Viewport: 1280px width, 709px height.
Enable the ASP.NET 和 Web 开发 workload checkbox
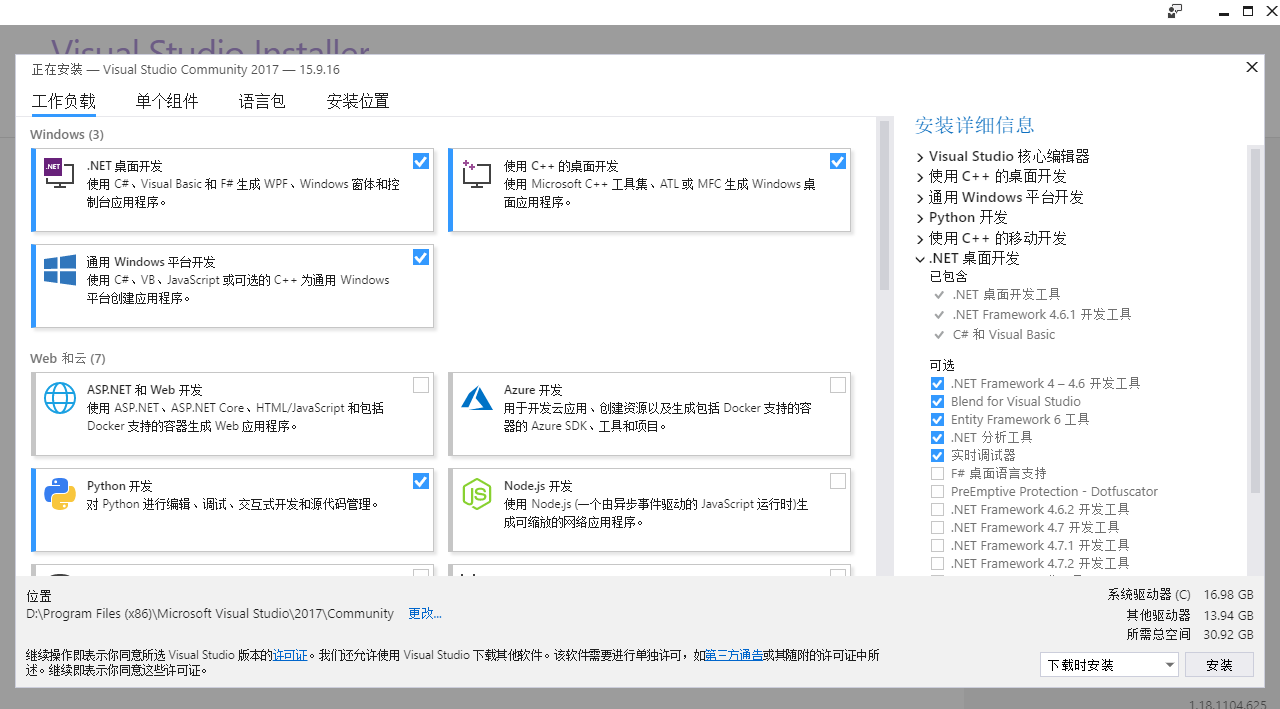point(420,385)
